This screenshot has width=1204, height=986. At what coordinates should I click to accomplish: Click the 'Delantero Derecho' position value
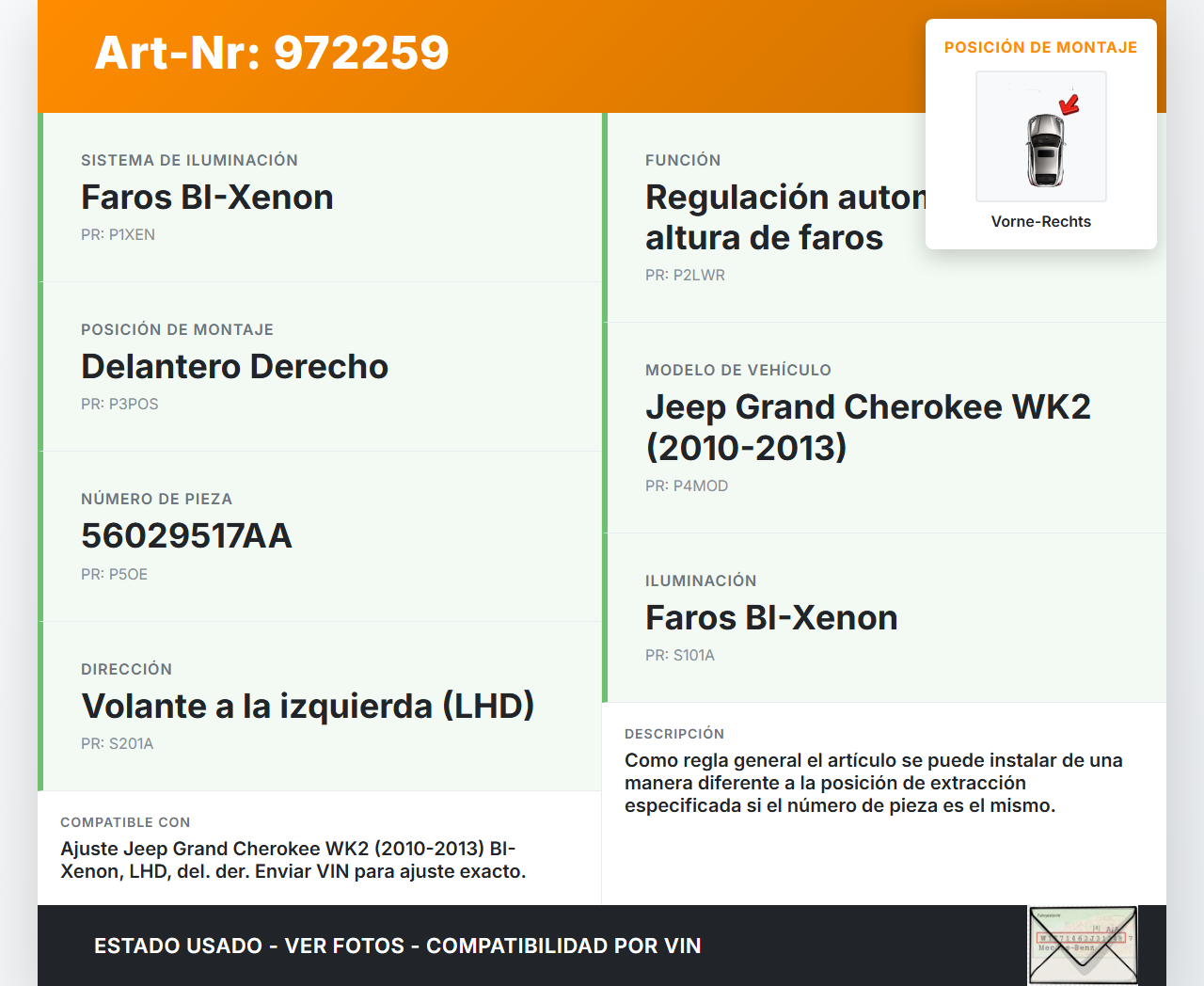[x=234, y=366]
